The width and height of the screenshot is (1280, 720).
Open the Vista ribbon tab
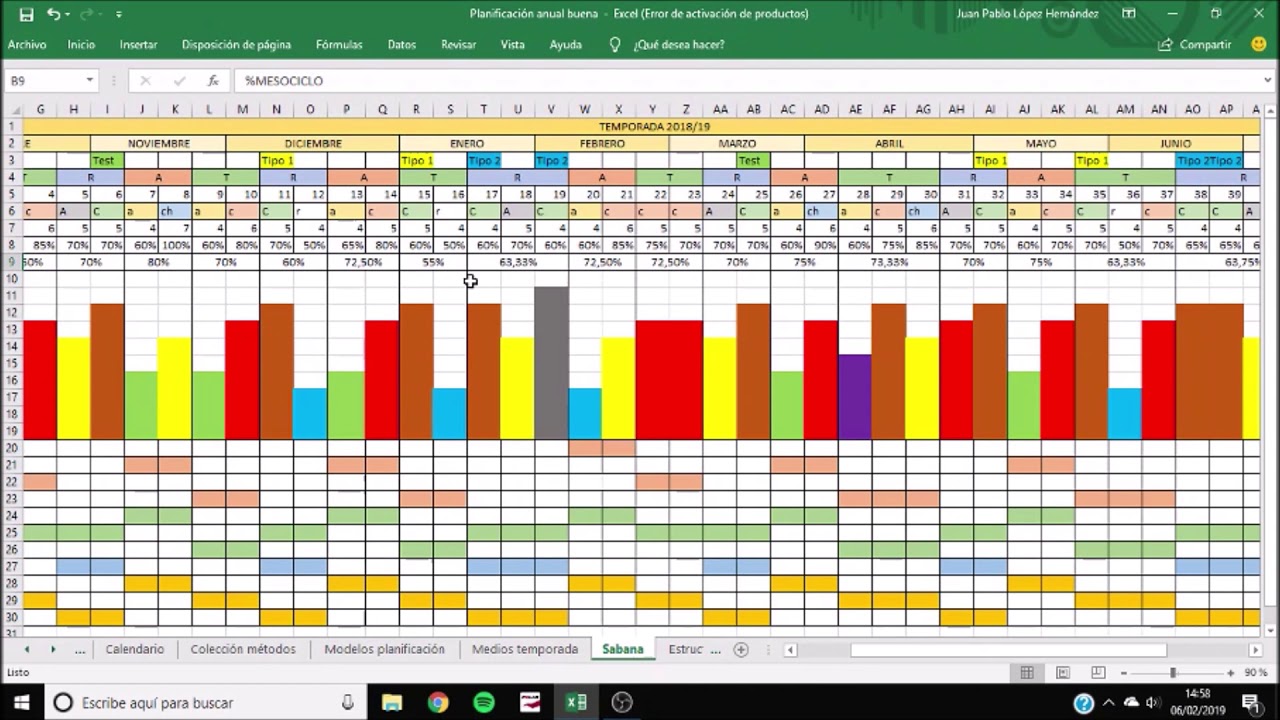pos(512,44)
